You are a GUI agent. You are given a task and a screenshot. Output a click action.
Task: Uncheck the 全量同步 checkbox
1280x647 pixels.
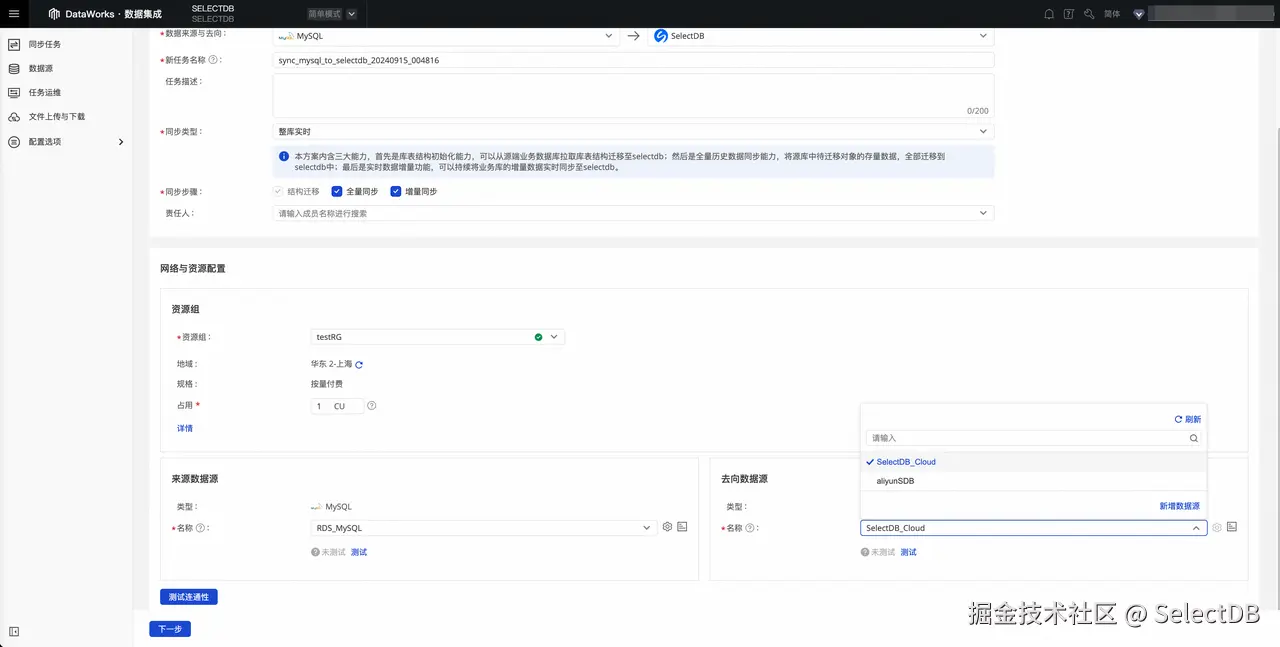[336, 191]
